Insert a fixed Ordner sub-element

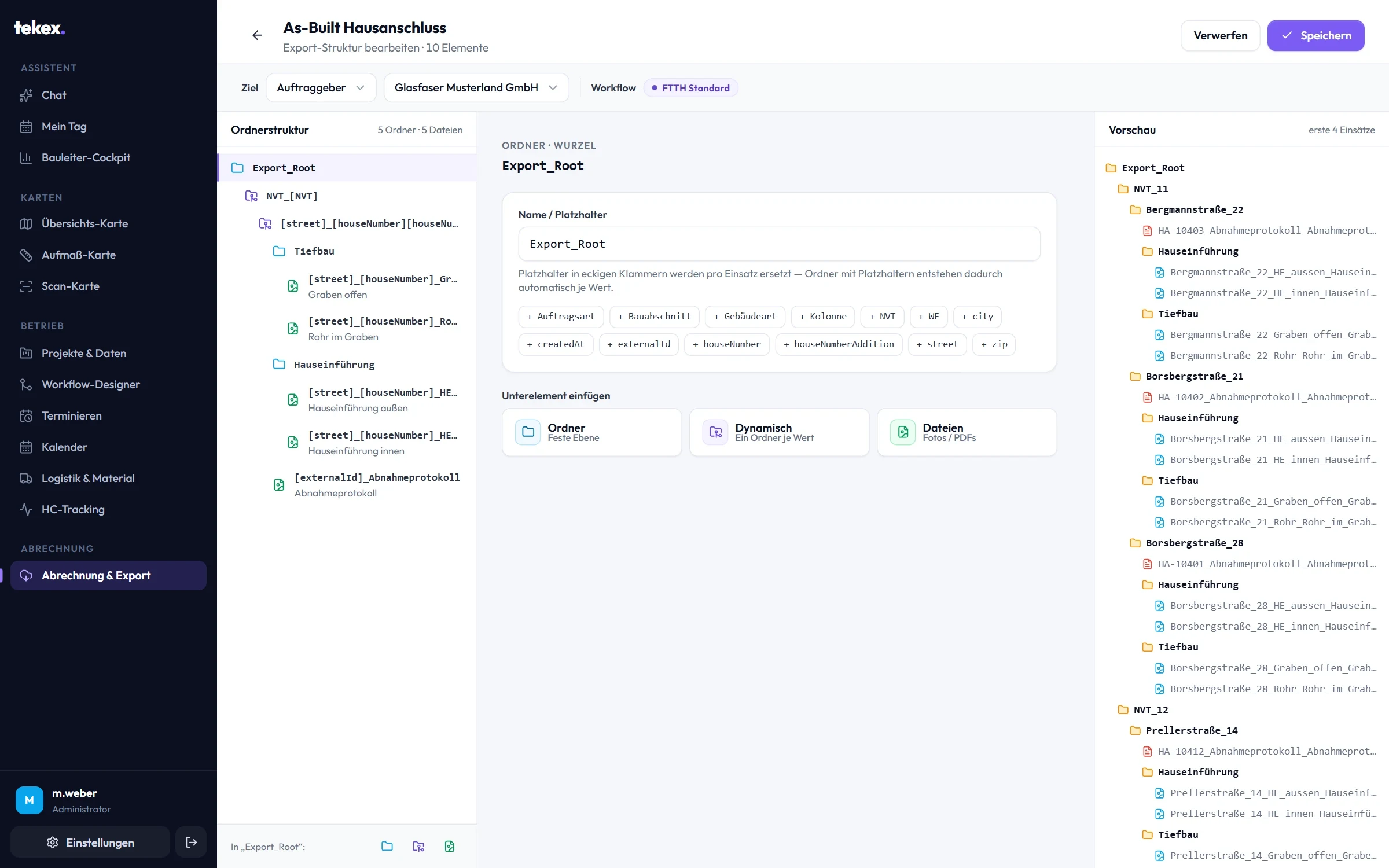591,432
